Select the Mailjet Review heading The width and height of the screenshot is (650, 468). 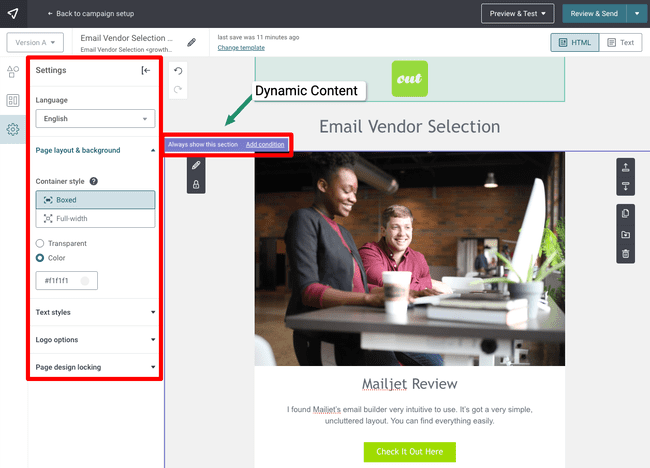(x=410, y=384)
